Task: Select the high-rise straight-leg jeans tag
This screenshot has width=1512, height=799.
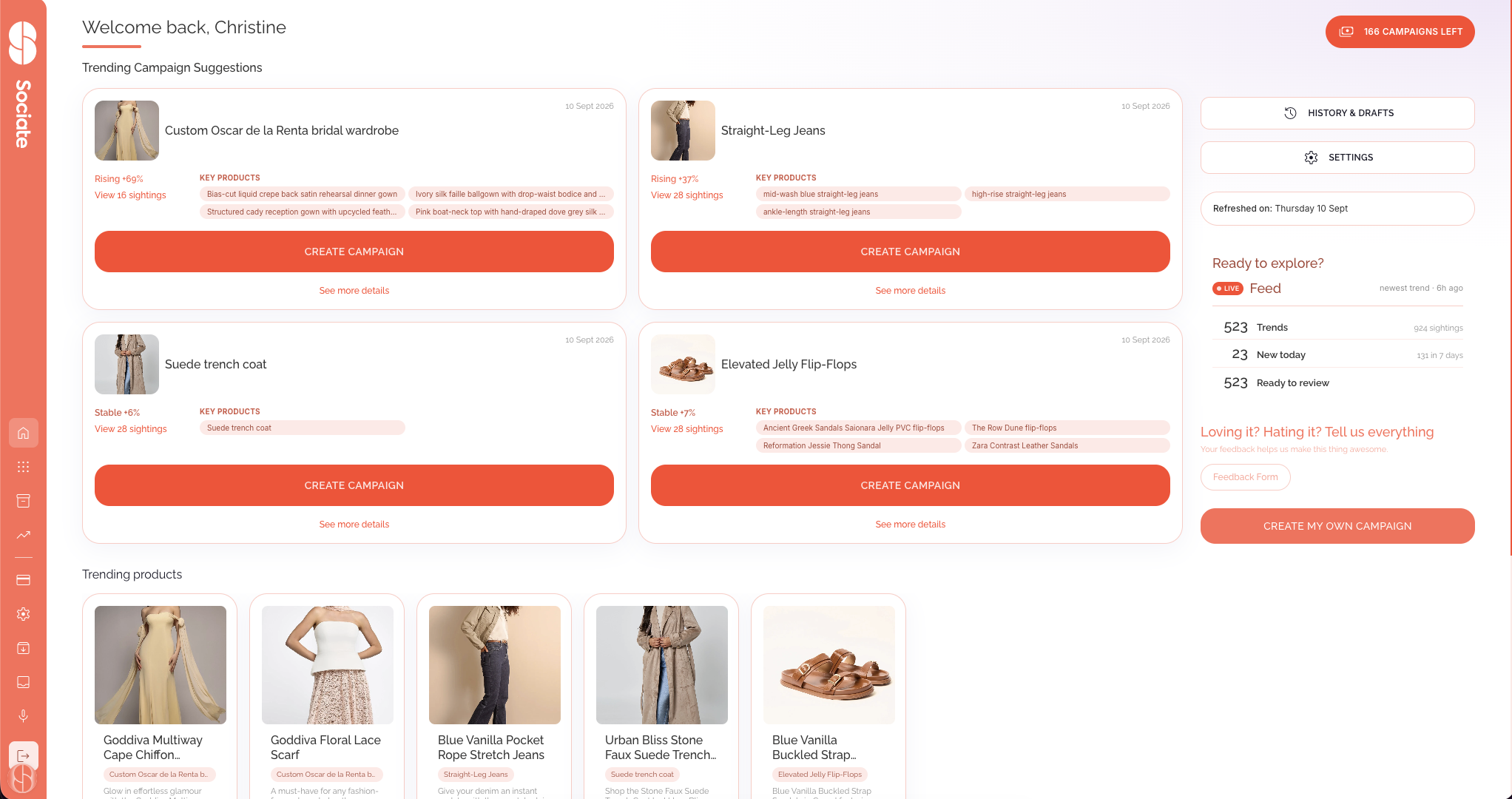Action: (1067, 194)
